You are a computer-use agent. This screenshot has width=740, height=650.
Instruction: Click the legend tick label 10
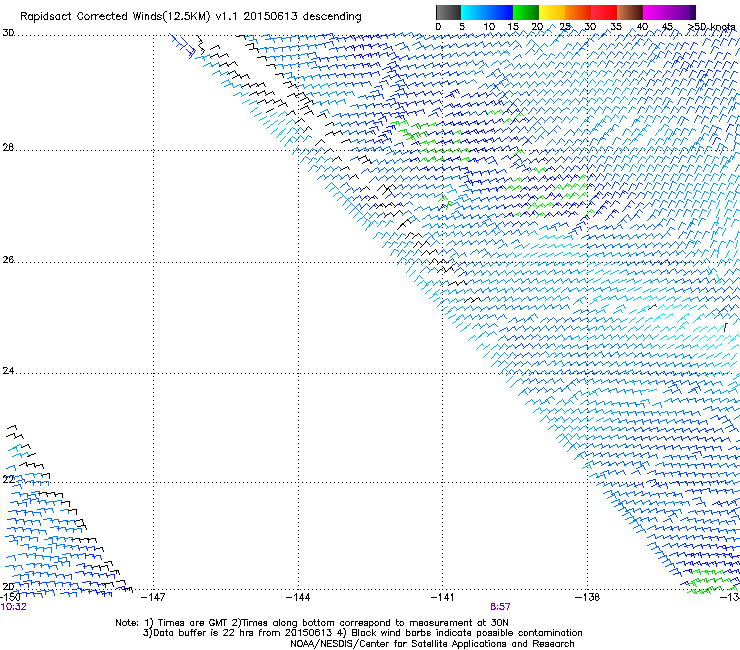(489, 27)
